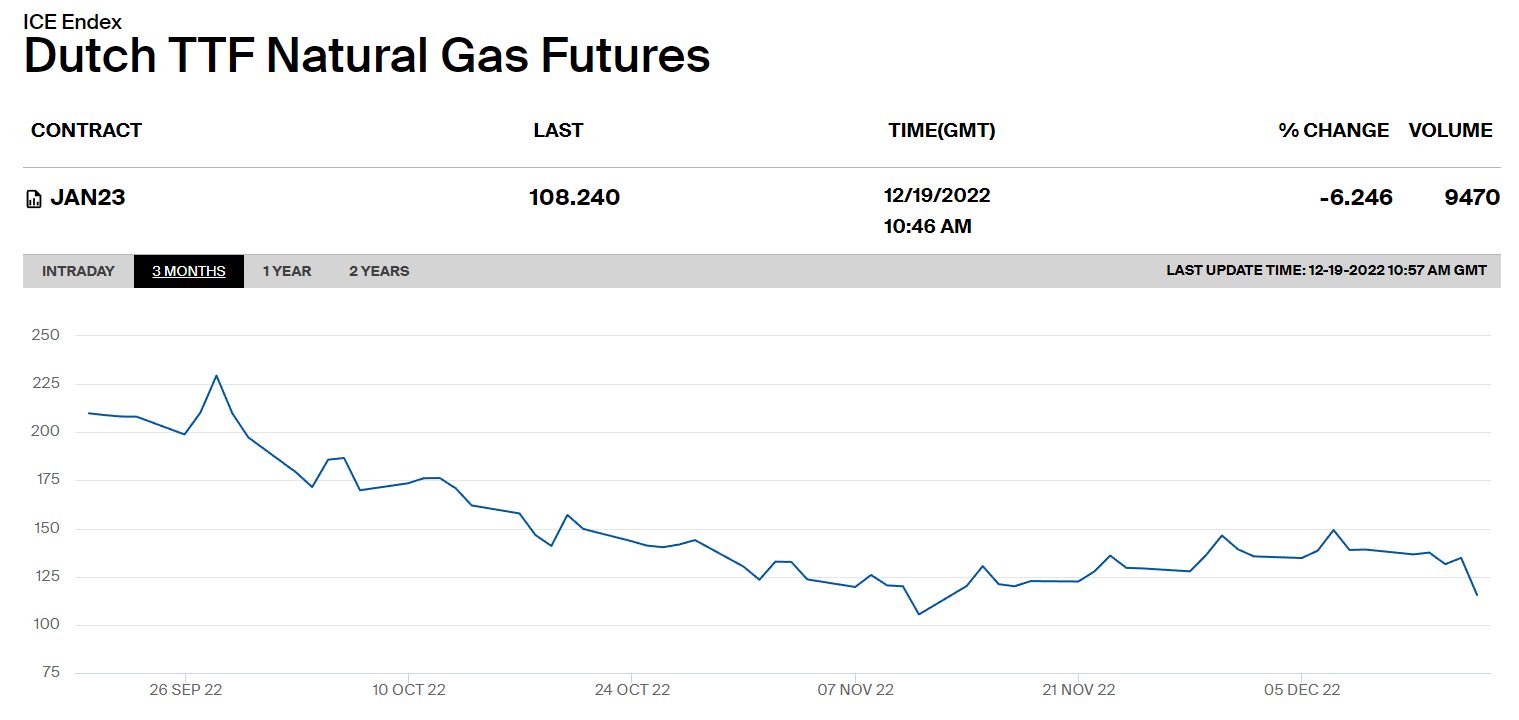Click the last update time text
Screen dimensions: 1519x720
coord(1326,271)
